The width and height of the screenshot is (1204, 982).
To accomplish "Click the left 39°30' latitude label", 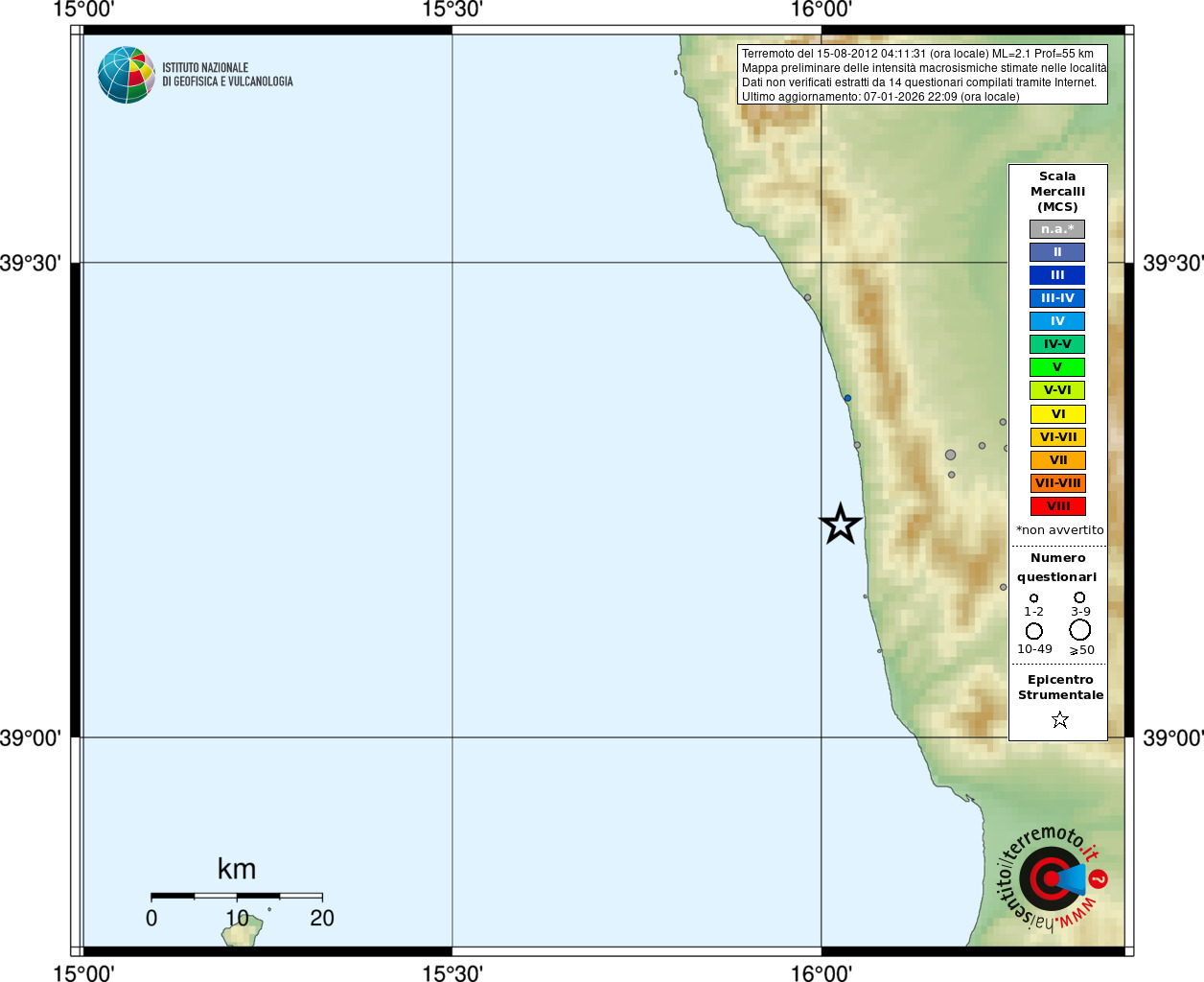I will point(31,263).
